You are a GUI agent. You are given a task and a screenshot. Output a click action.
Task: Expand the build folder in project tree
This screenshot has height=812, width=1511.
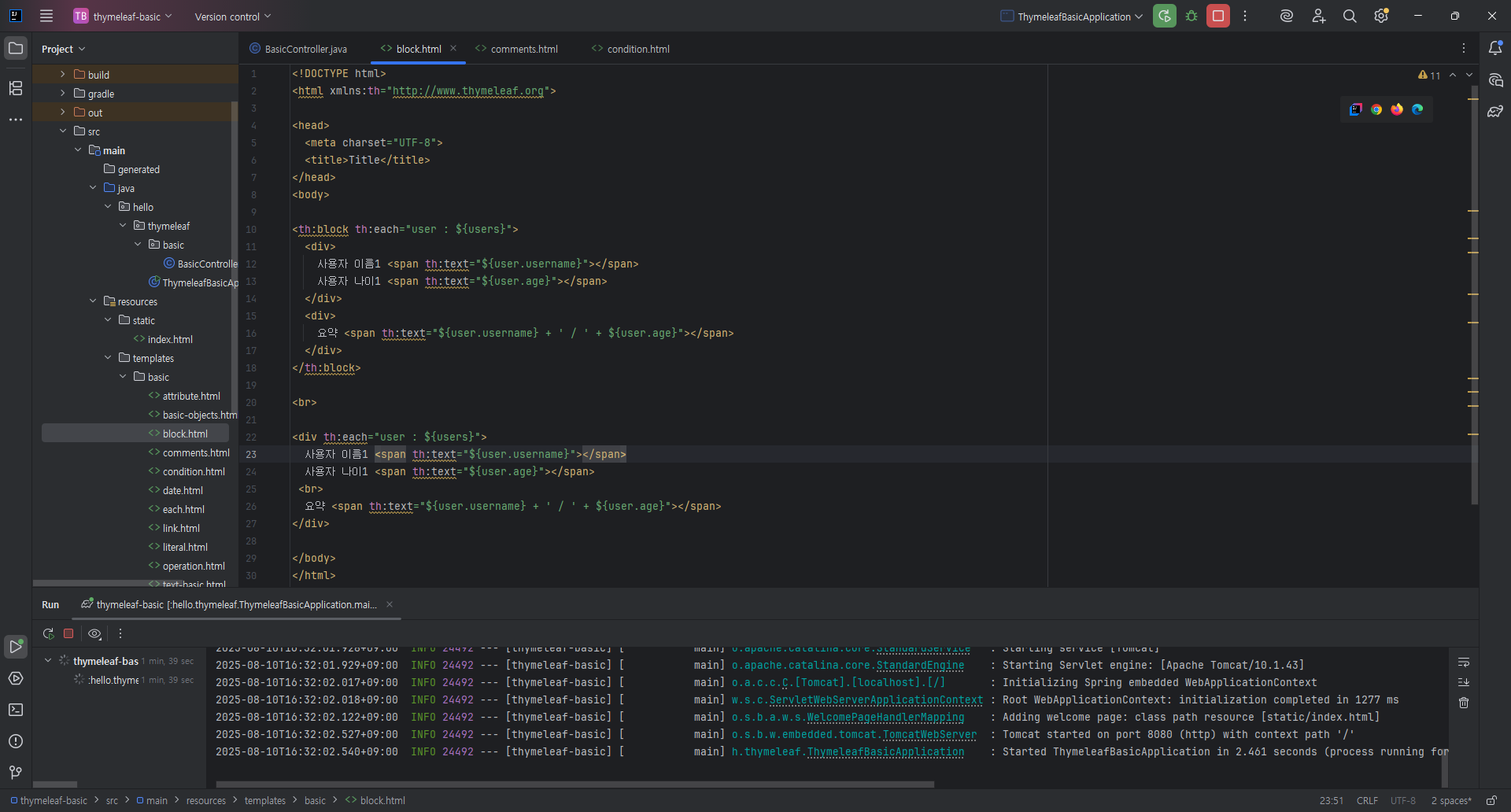tap(63, 75)
